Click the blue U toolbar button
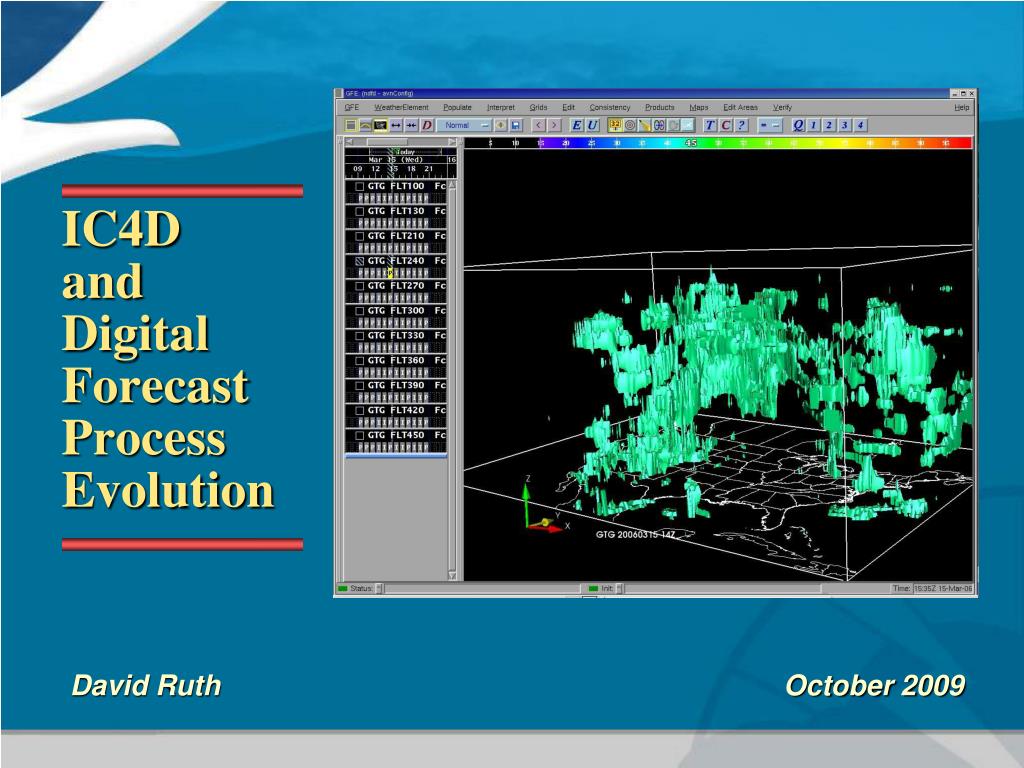Screen dimensions: 1024x768 pyautogui.click(x=592, y=125)
